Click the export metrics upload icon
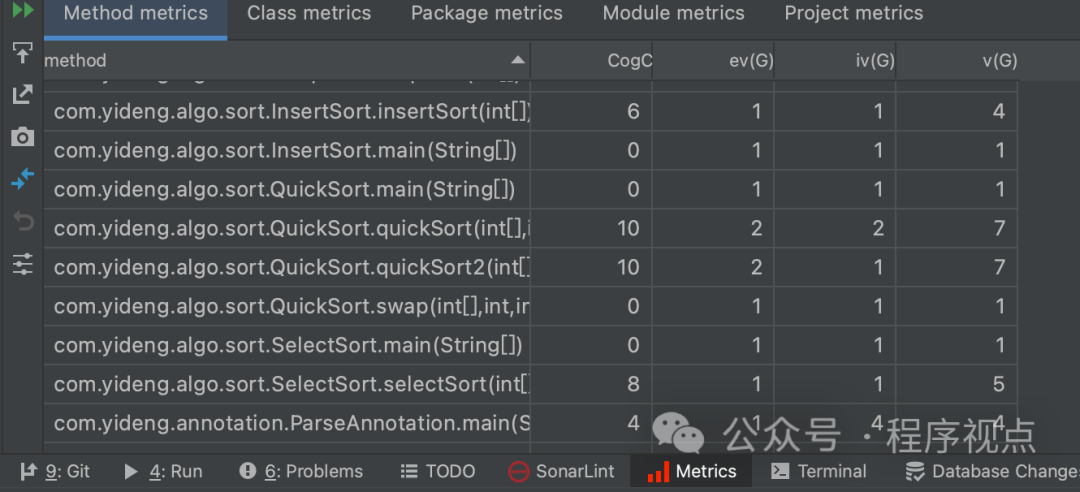 click(22, 53)
